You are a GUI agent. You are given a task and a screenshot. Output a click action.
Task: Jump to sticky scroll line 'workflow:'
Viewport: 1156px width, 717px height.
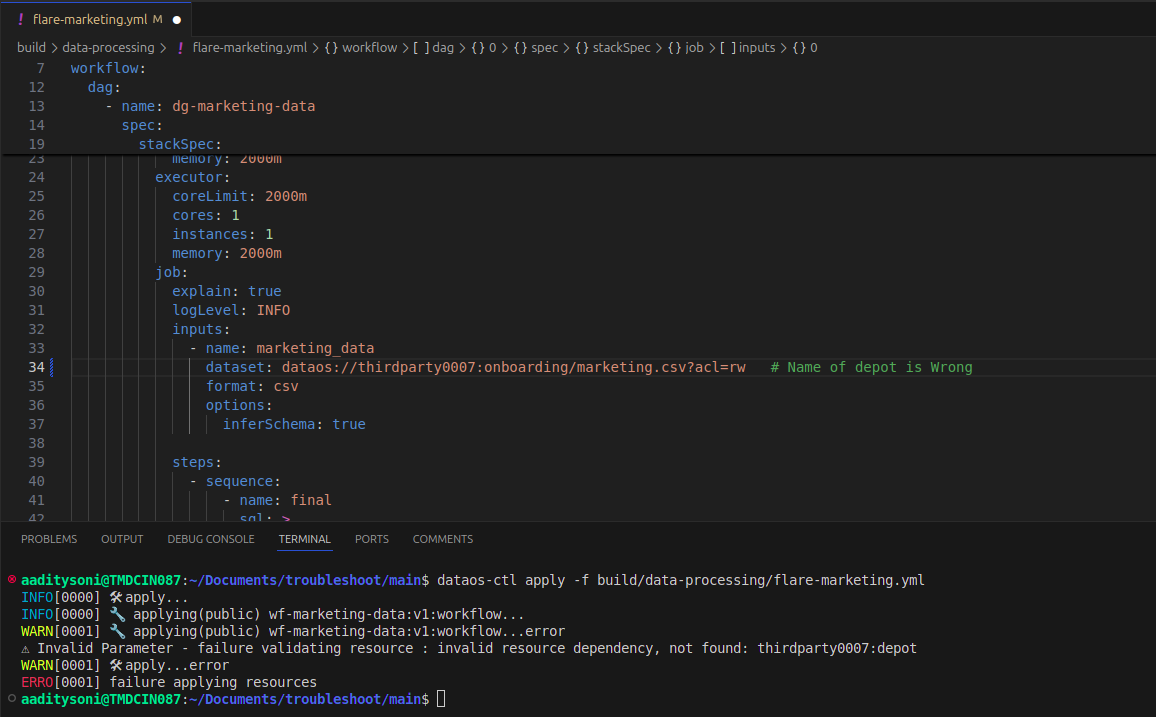[x=108, y=68]
